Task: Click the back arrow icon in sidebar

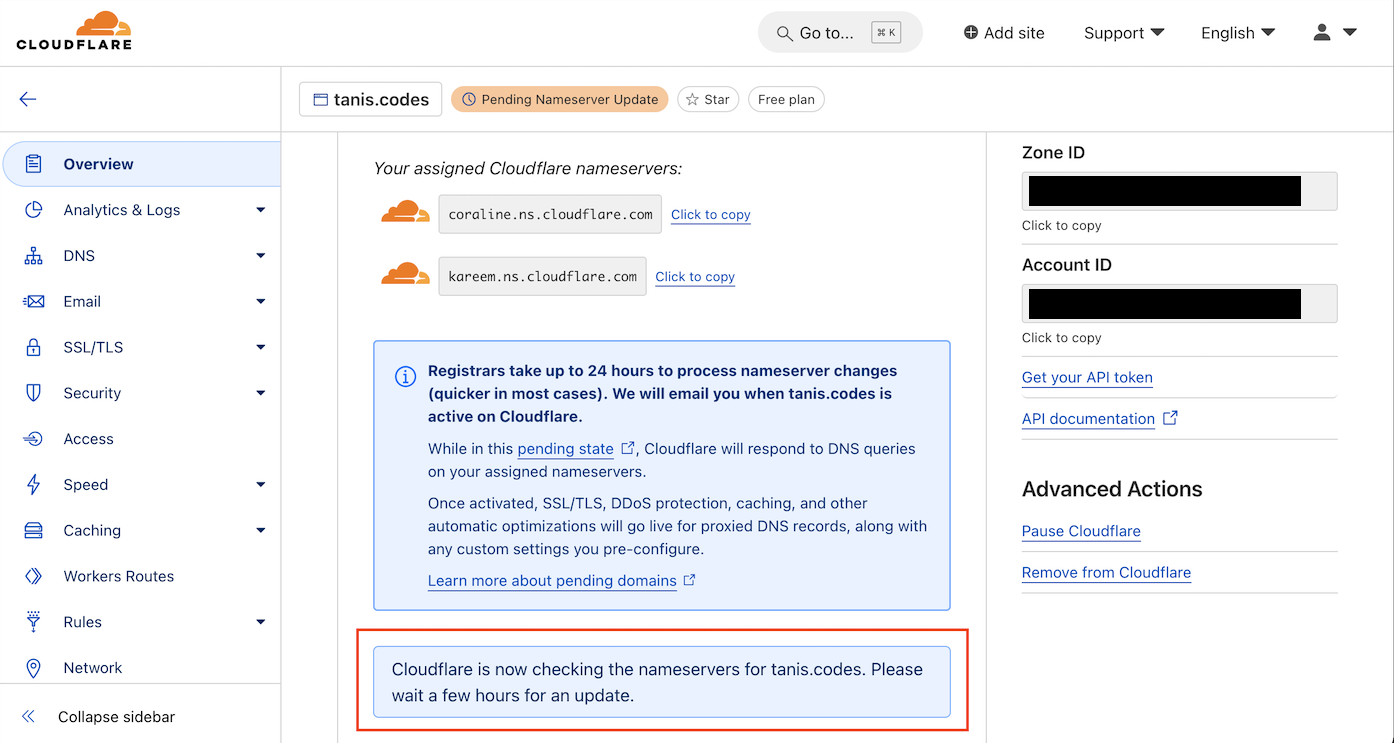Action: click(x=28, y=99)
